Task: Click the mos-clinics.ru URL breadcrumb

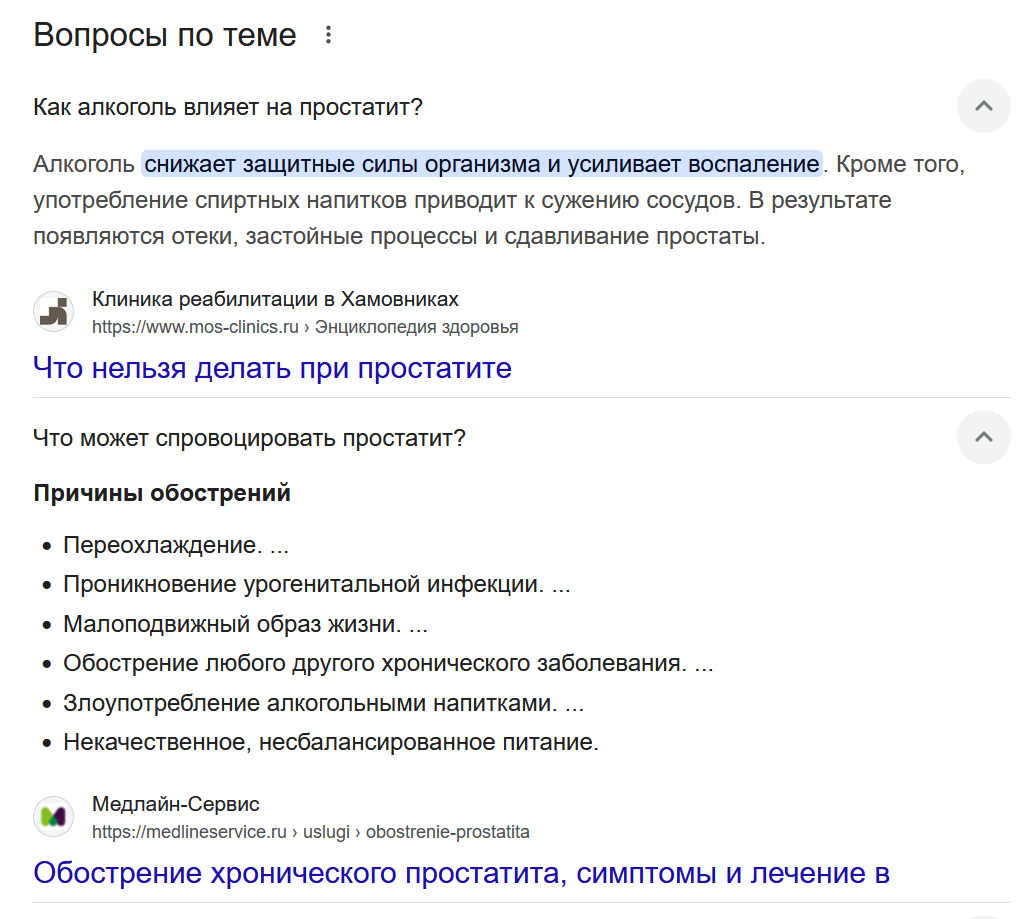Action: pyautogui.click(x=305, y=327)
